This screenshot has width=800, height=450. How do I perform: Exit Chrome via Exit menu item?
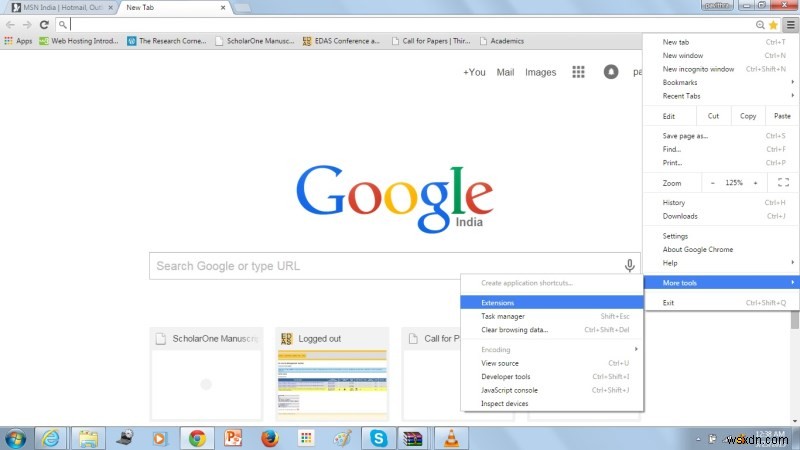point(721,303)
